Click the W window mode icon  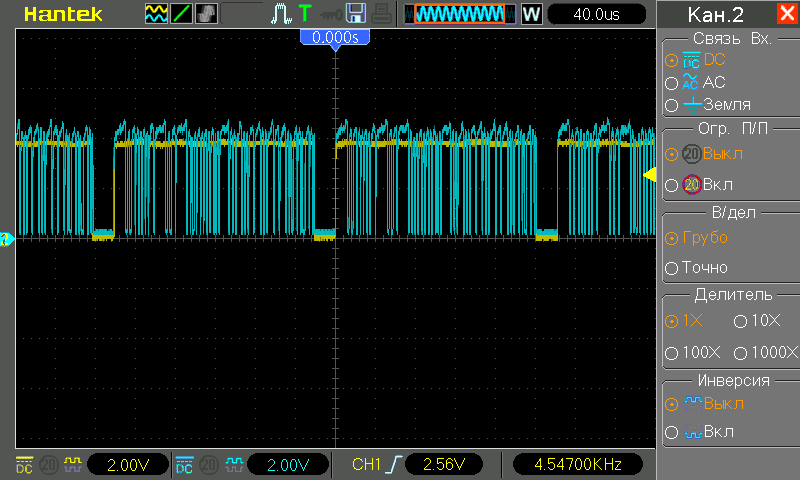531,14
